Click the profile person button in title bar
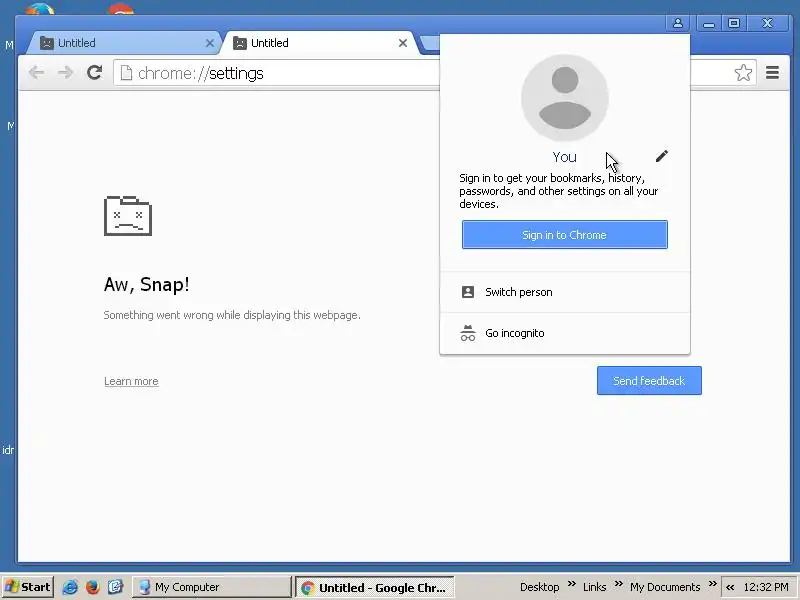Screen dimensions: 800x600 point(678,23)
